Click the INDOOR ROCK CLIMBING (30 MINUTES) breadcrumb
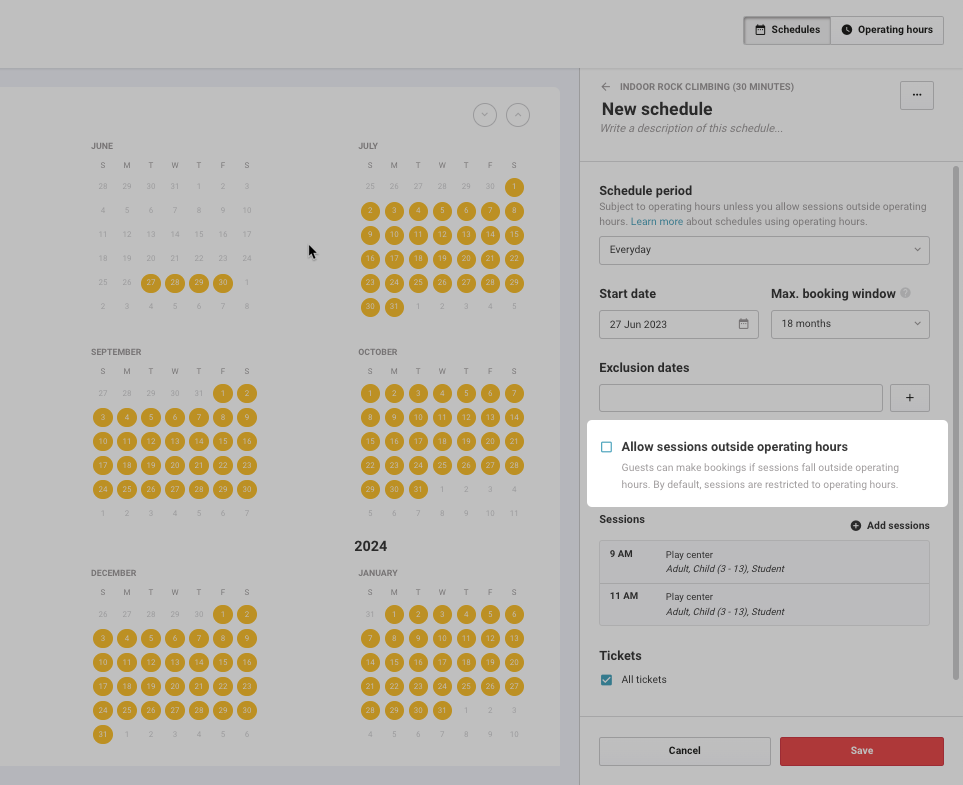Viewport: 963px width, 785px height. (x=706, y=87)
